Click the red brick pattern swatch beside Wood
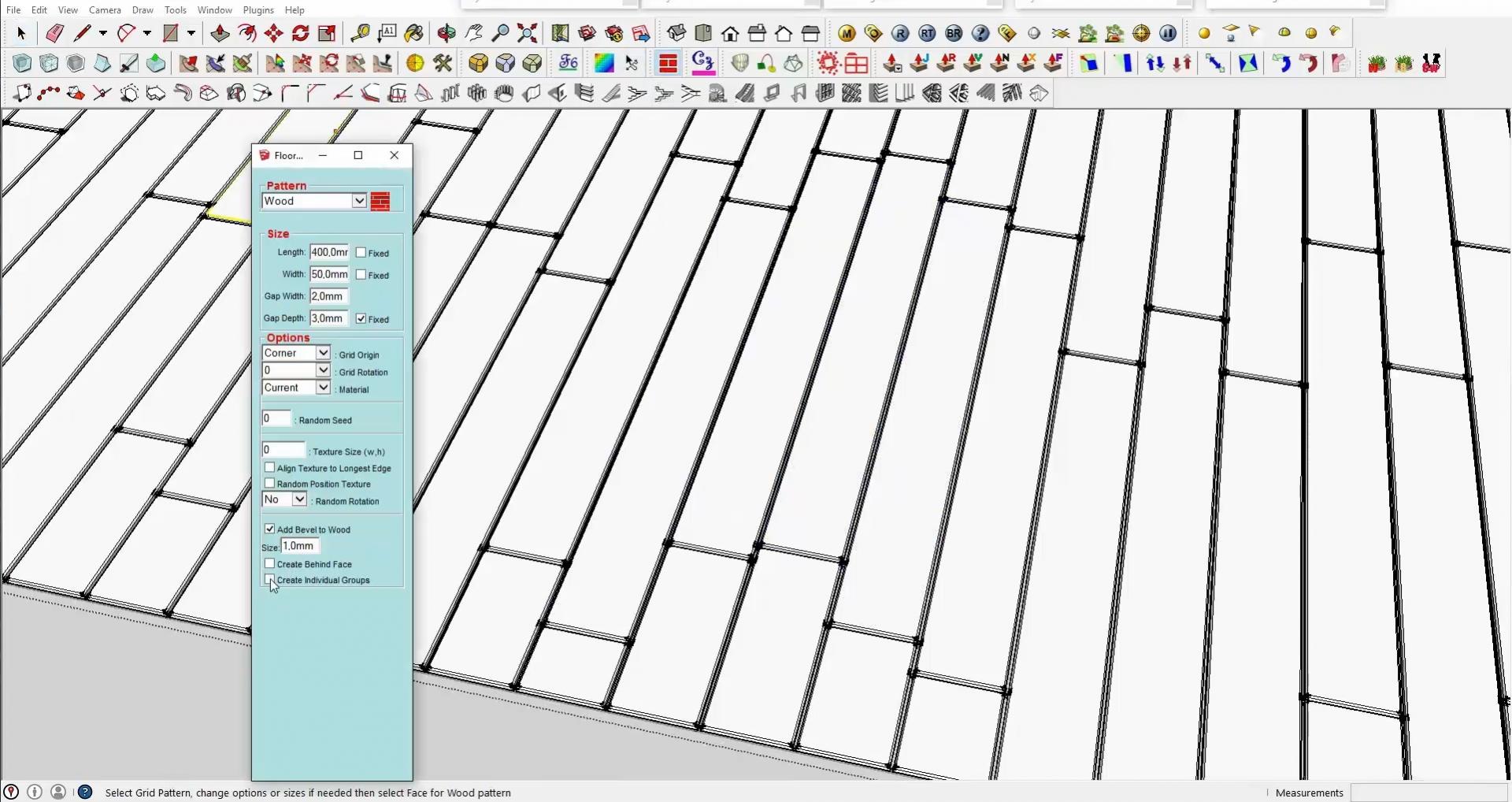Image resolution: width=1512 pixels, height=802 pixels. coord(381,202)
